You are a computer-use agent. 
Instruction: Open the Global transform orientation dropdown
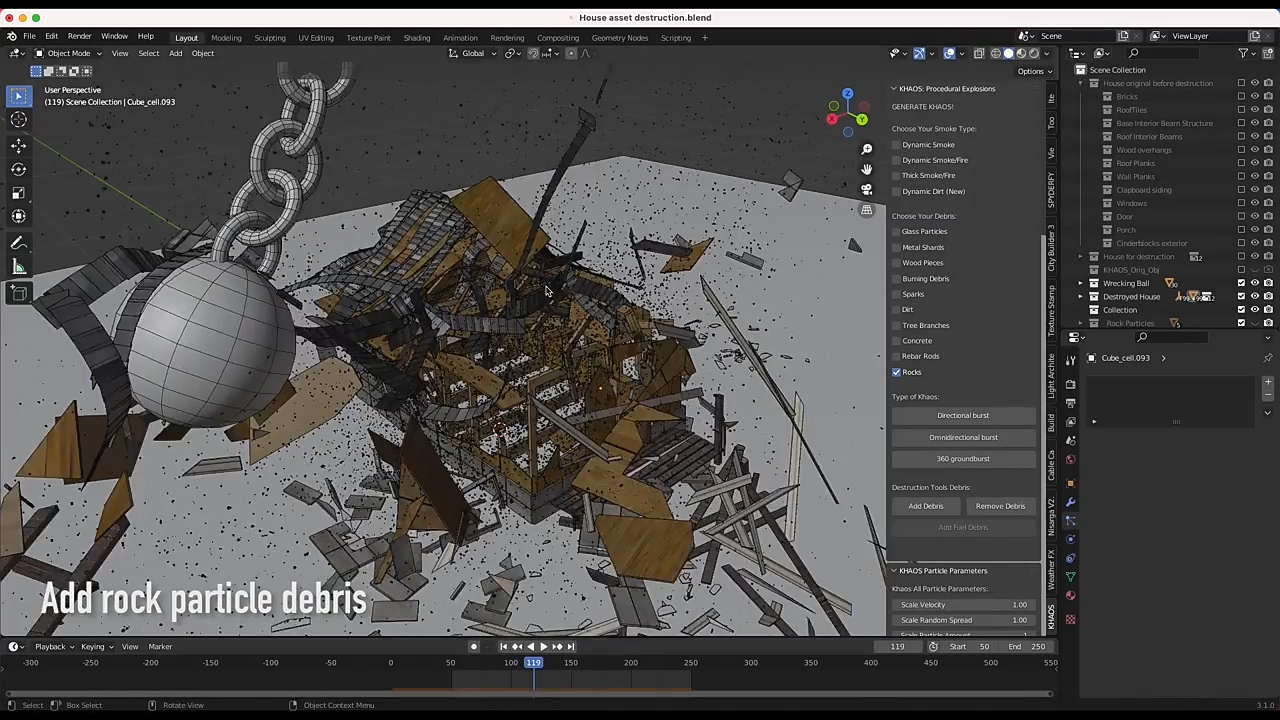[x=473, y=53]
